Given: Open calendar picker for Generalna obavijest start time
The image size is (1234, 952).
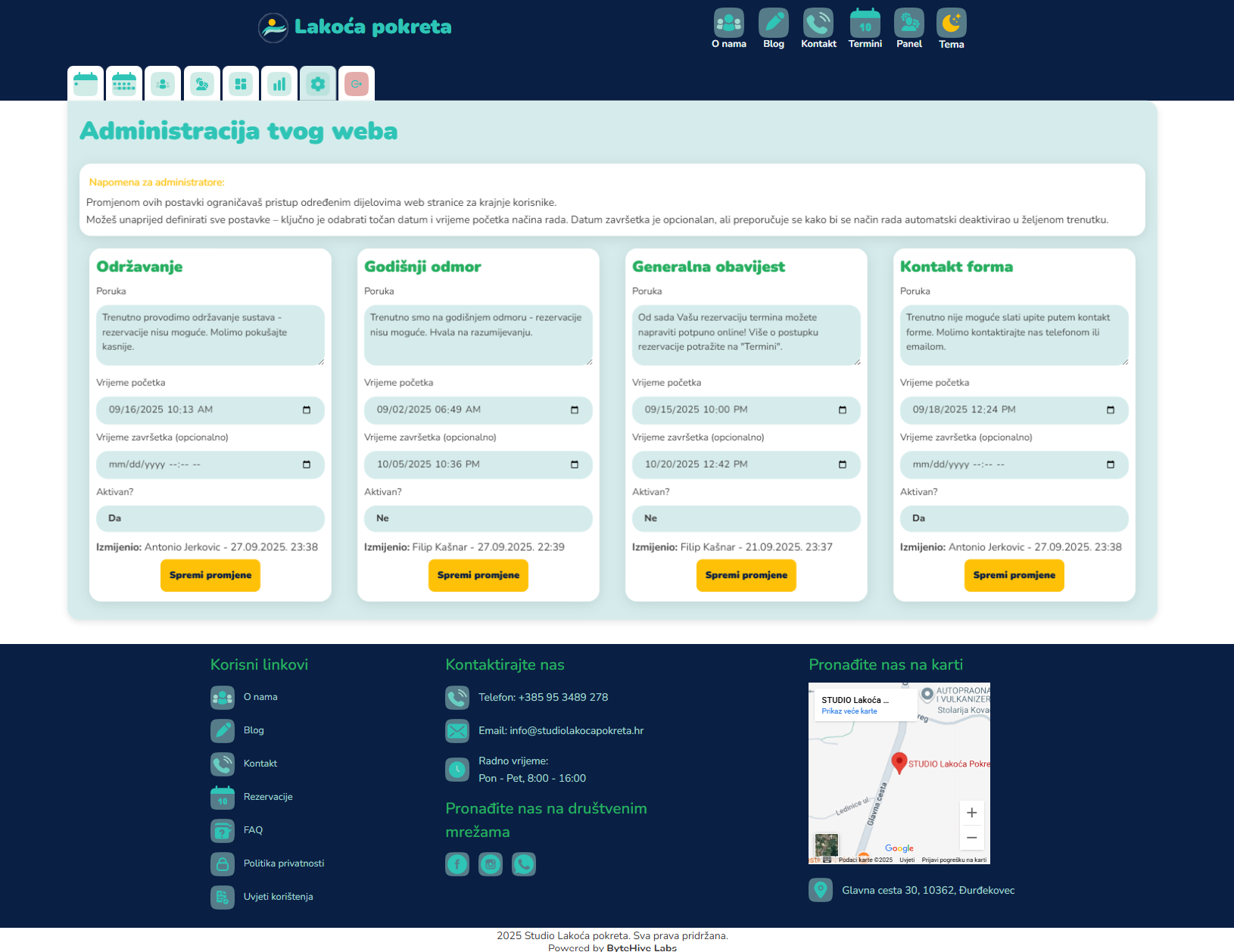Looking at the screenshot, I should pyautogui.click(x=842, y=410).
